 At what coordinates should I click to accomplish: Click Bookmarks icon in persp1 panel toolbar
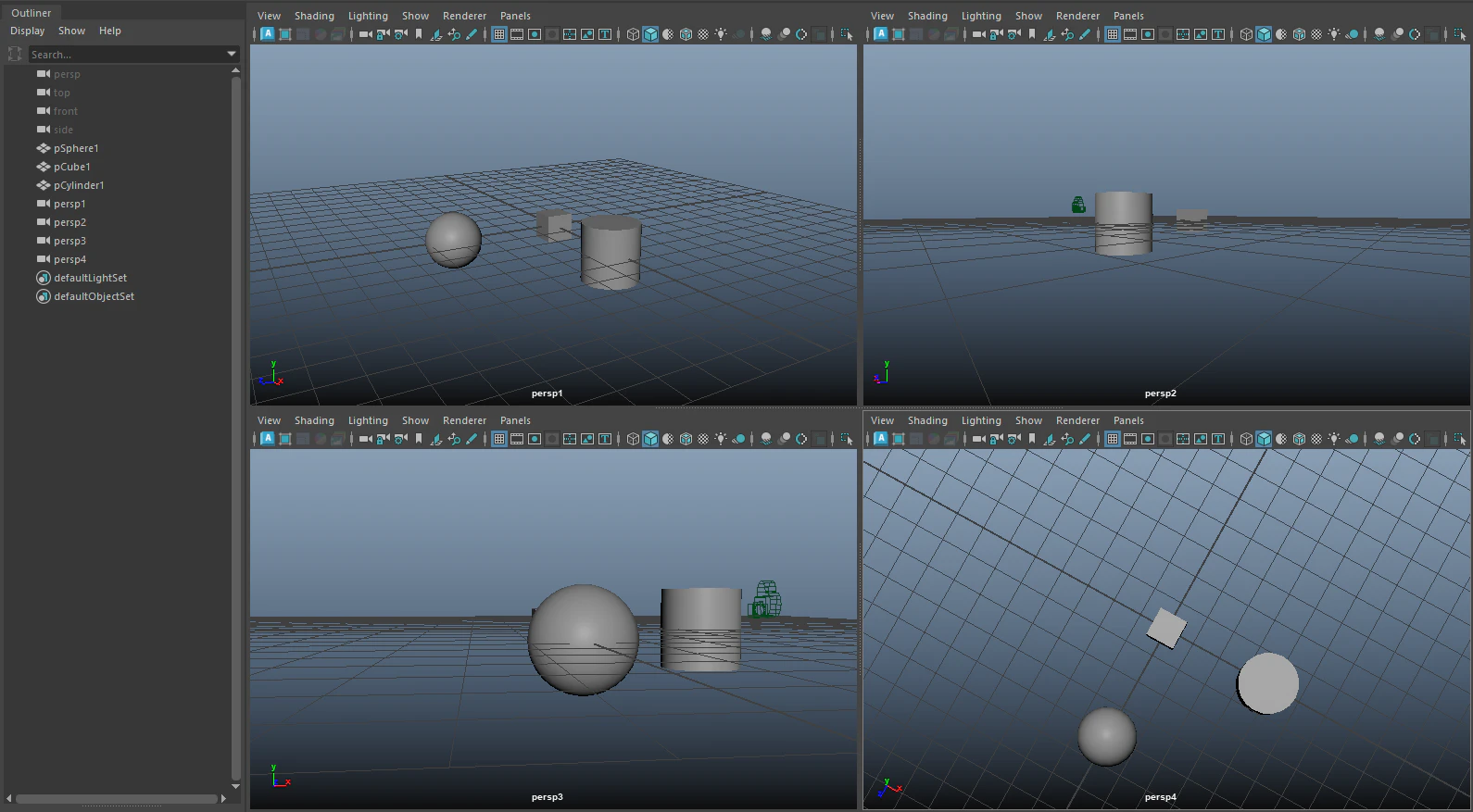[419, 34]
